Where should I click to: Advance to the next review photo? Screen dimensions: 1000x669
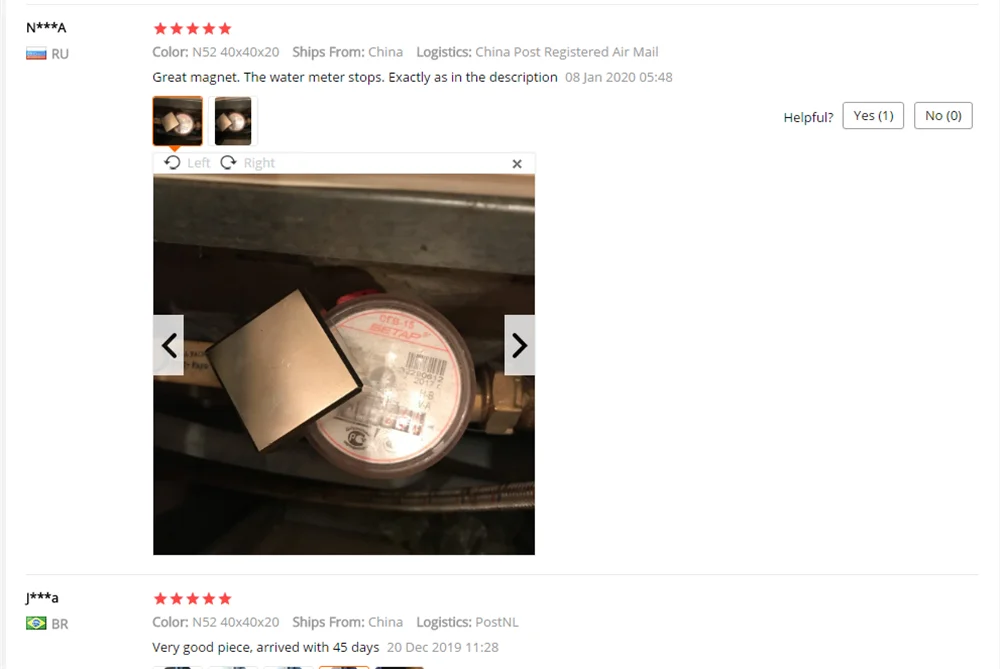[519, 345]
